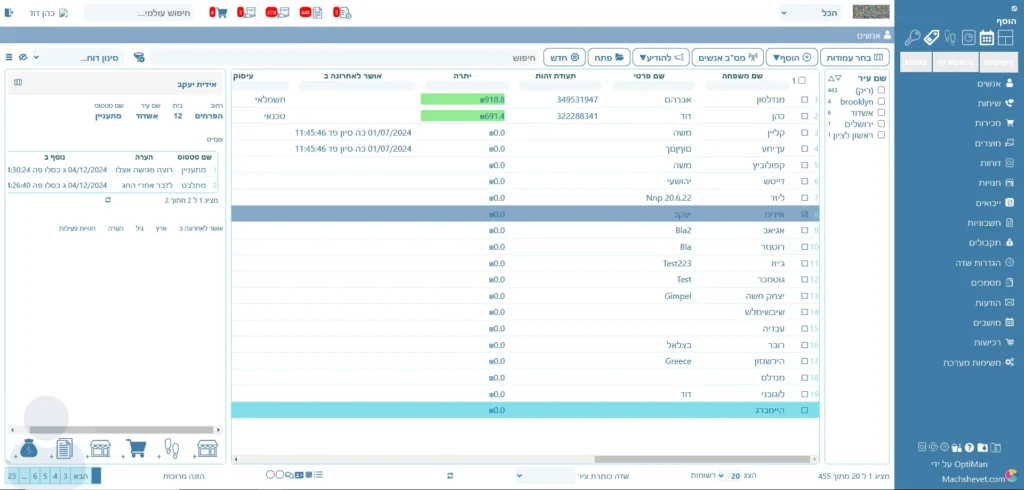
Task: Click the logout icon at top left
Action: (x=9, y=13)
